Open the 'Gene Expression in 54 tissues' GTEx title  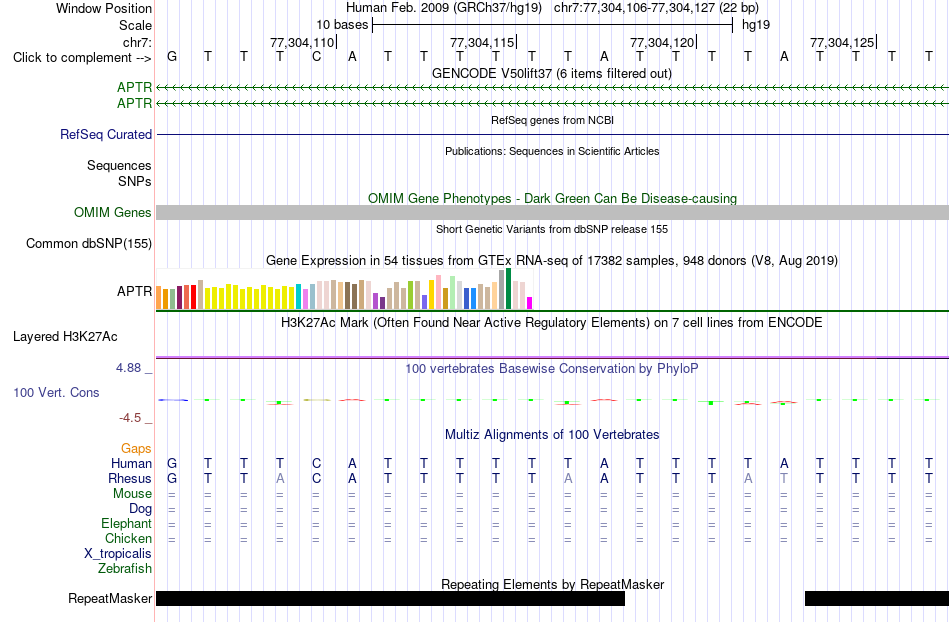(x=552, y=261)
